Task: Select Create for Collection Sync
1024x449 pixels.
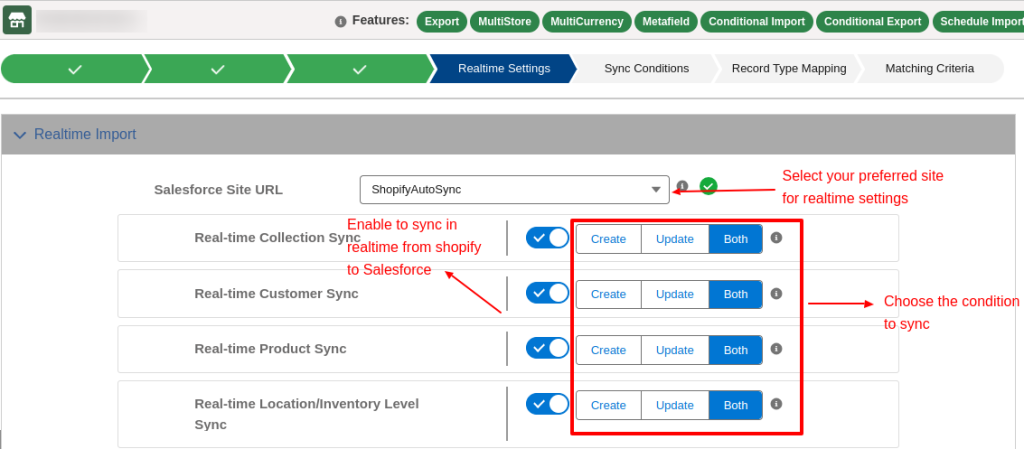Action: 609,239
